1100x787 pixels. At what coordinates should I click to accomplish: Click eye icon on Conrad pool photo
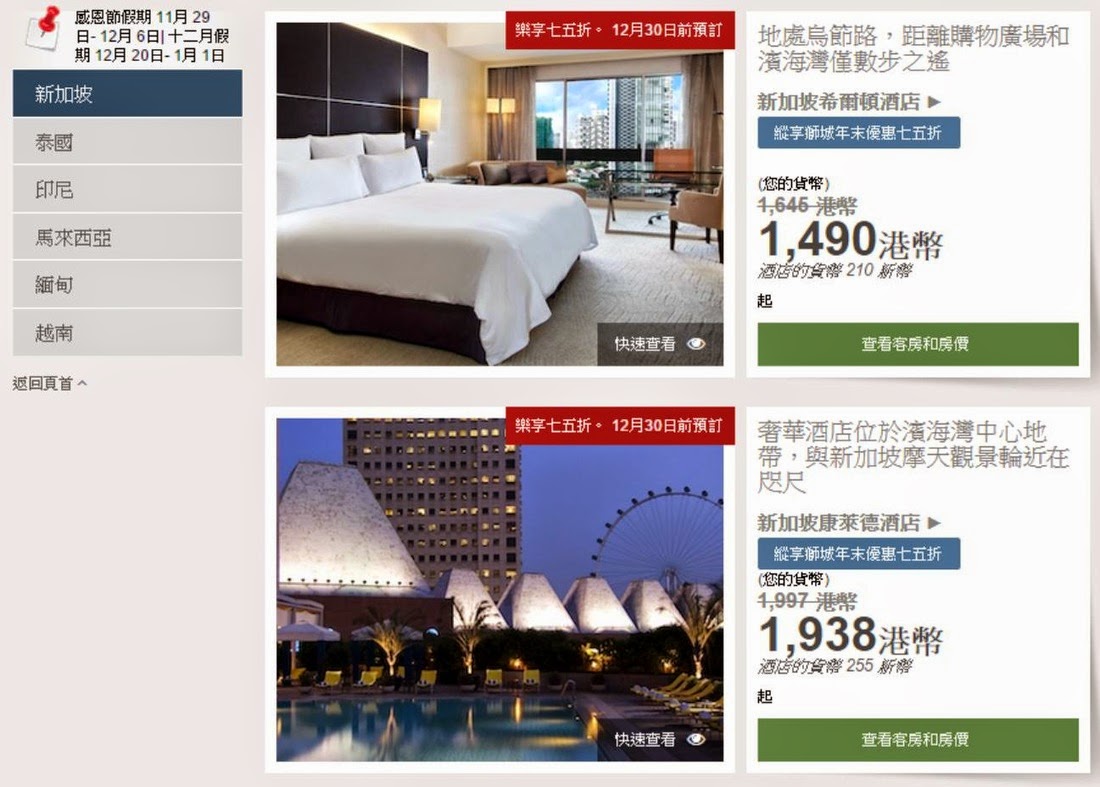tap(696, 739)
